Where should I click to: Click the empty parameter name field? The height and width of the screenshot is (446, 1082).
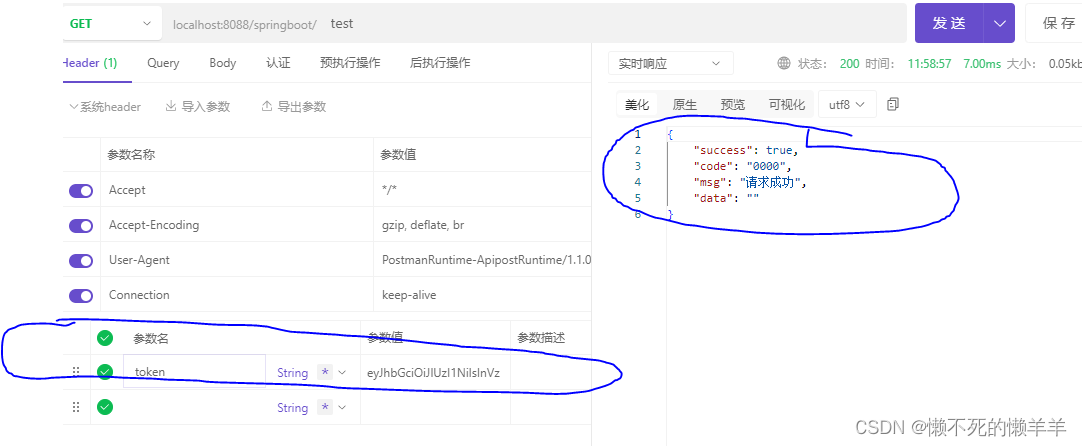(195, 407)
